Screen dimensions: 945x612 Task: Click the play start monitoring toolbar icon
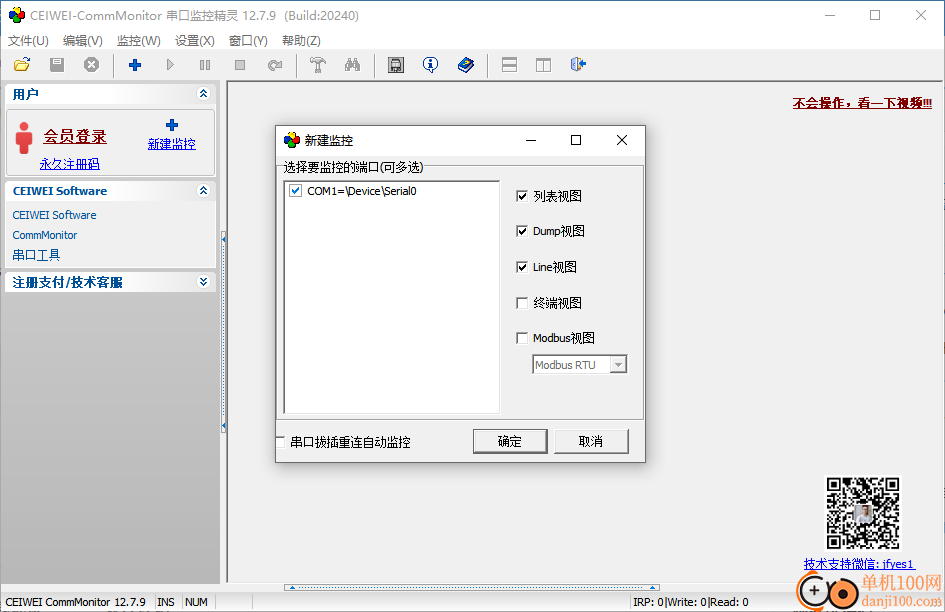[x=170, y=65]
